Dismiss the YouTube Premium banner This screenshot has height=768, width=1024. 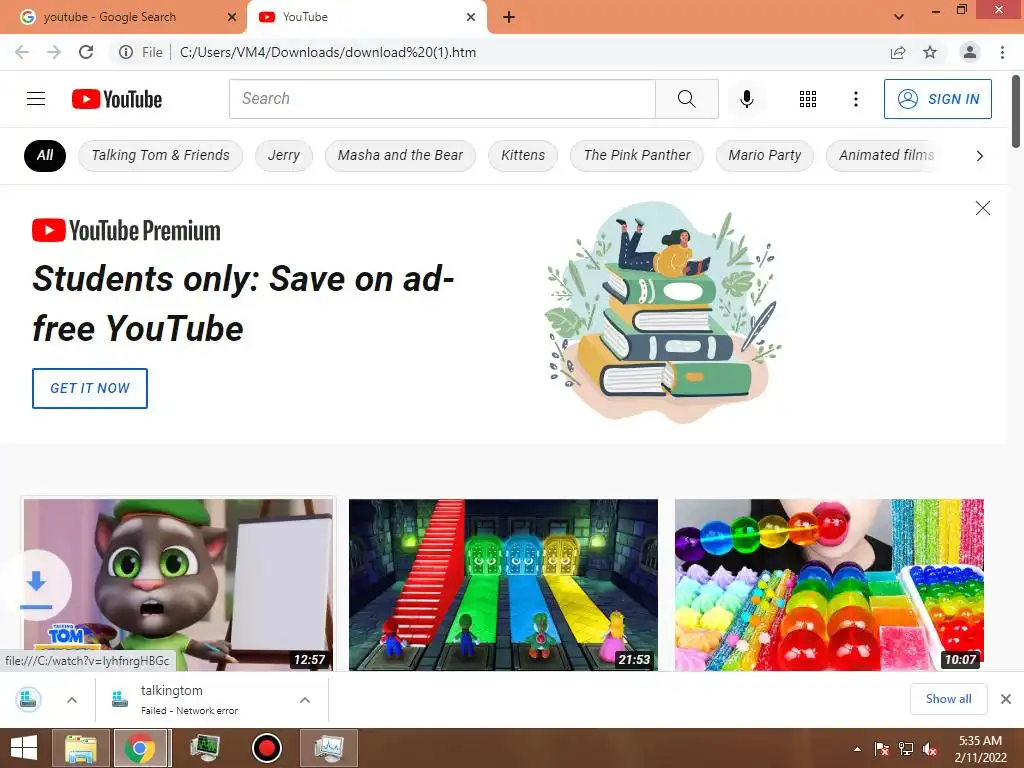pyautogui.click(x=982, y=208)
